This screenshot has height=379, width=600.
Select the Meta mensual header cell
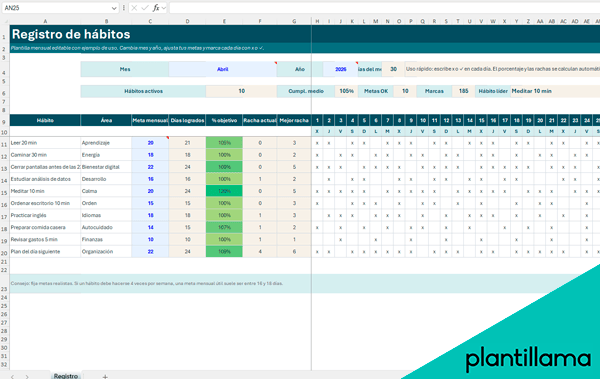point(150,120)
